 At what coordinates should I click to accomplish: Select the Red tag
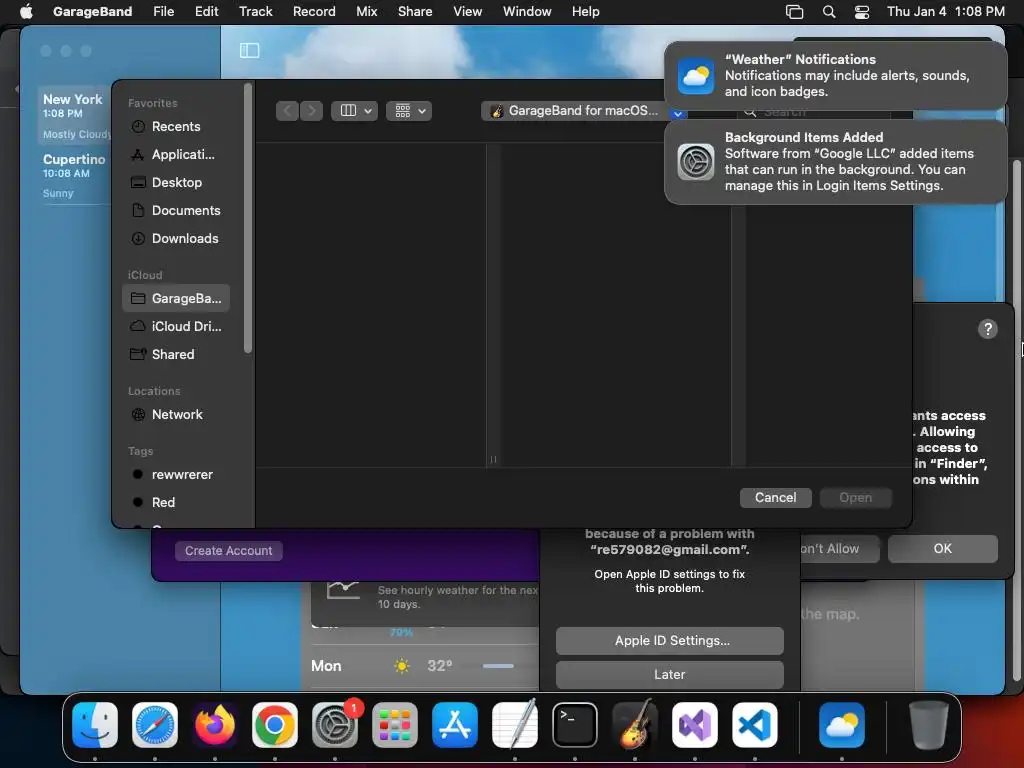point(176,503)
